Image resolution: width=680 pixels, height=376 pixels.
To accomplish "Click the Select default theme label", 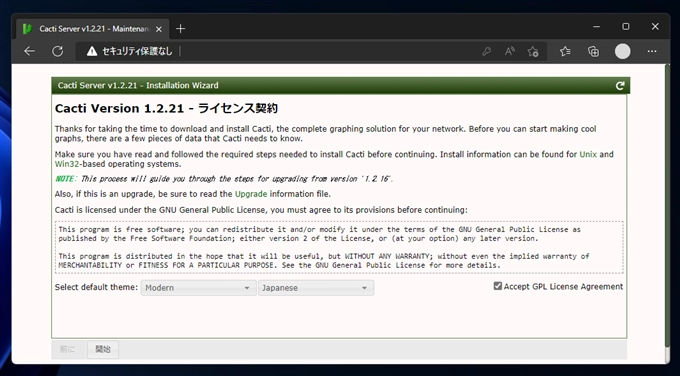I will tap(96, 287).
